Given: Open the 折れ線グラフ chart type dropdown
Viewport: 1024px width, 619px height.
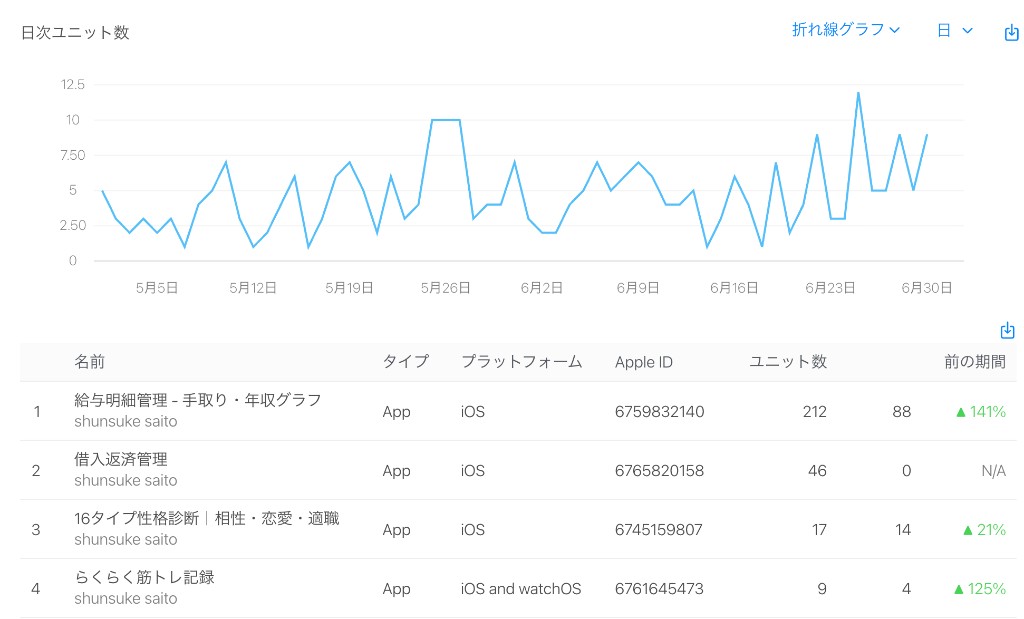Looking at the screenshot, I should [846, 30].
